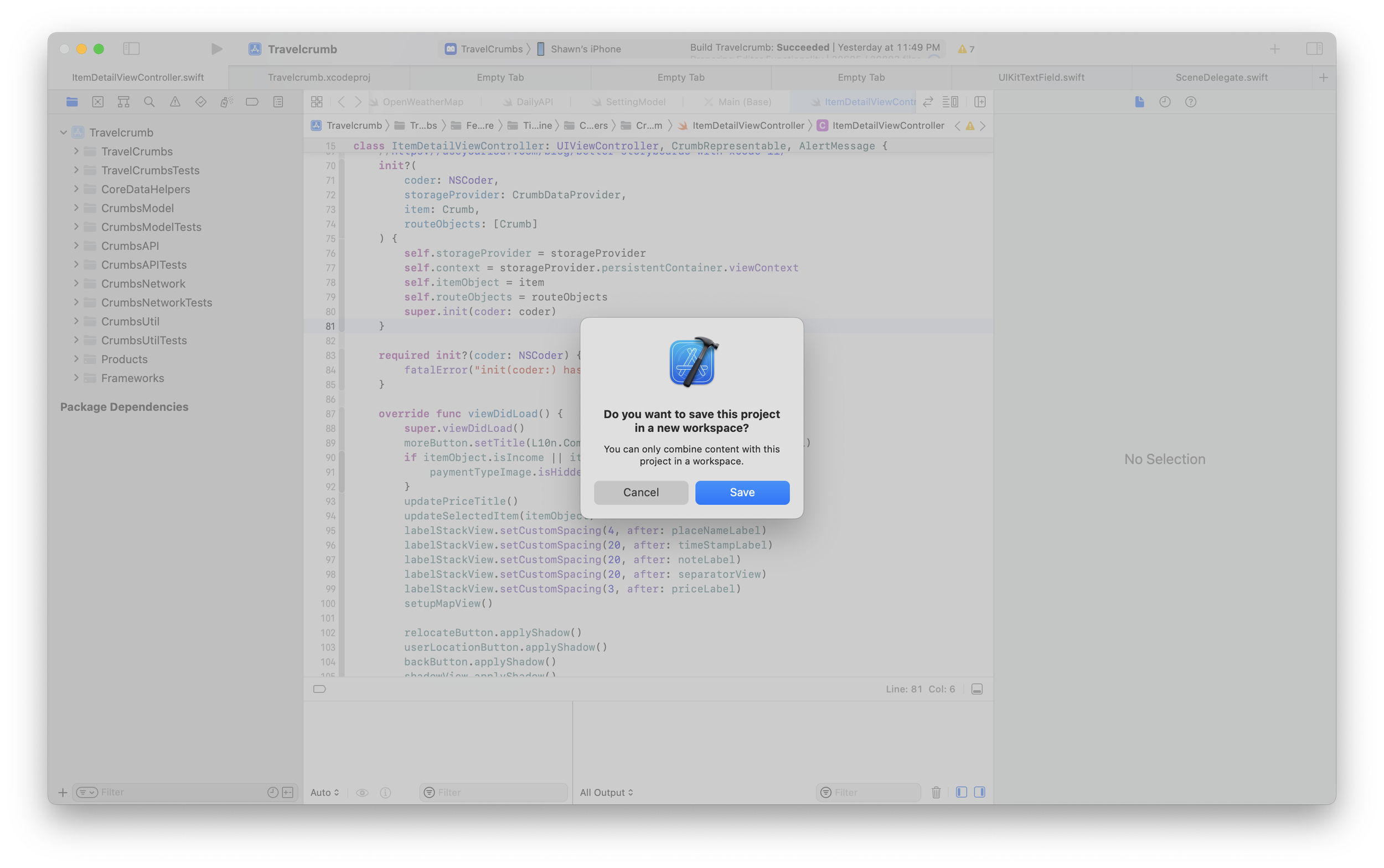Show the Quick Help inspector icon
The height and width of the screenshot is (868, 1384).
click(x=1191, y=102)
